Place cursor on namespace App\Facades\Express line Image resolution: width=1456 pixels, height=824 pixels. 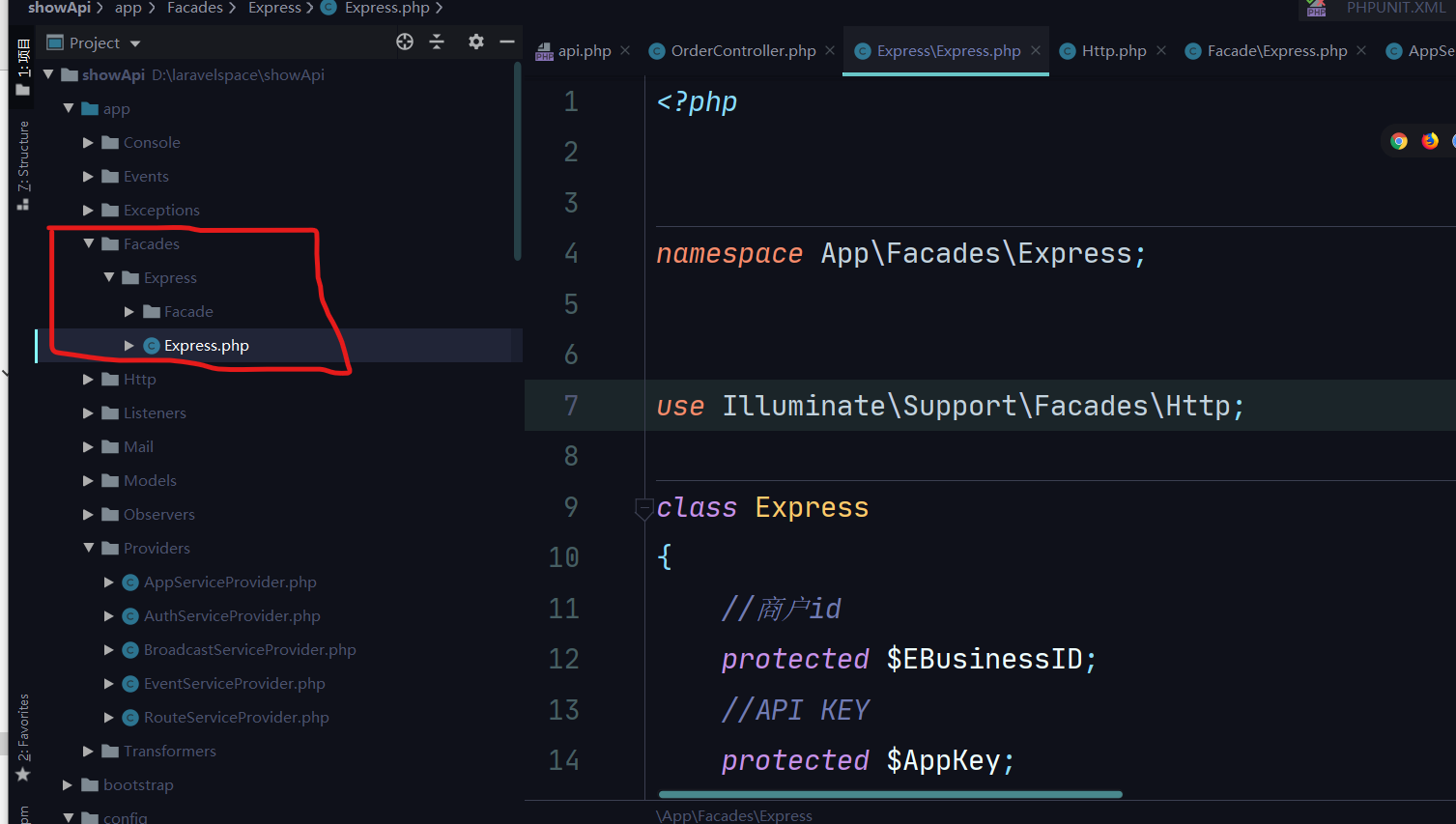coord(901,253)
